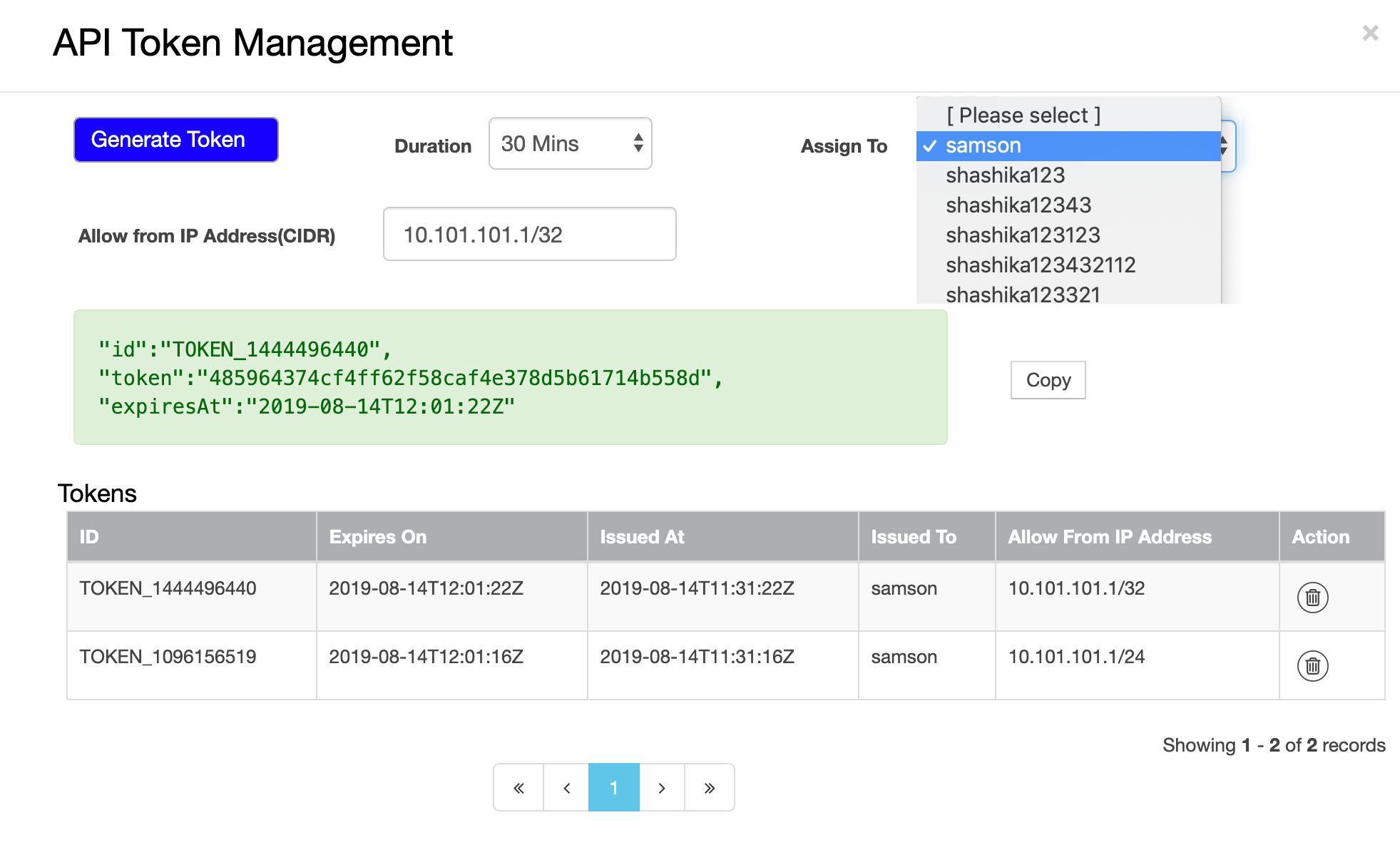
Task: Copy the generated token details
Action: point(1048,380)
